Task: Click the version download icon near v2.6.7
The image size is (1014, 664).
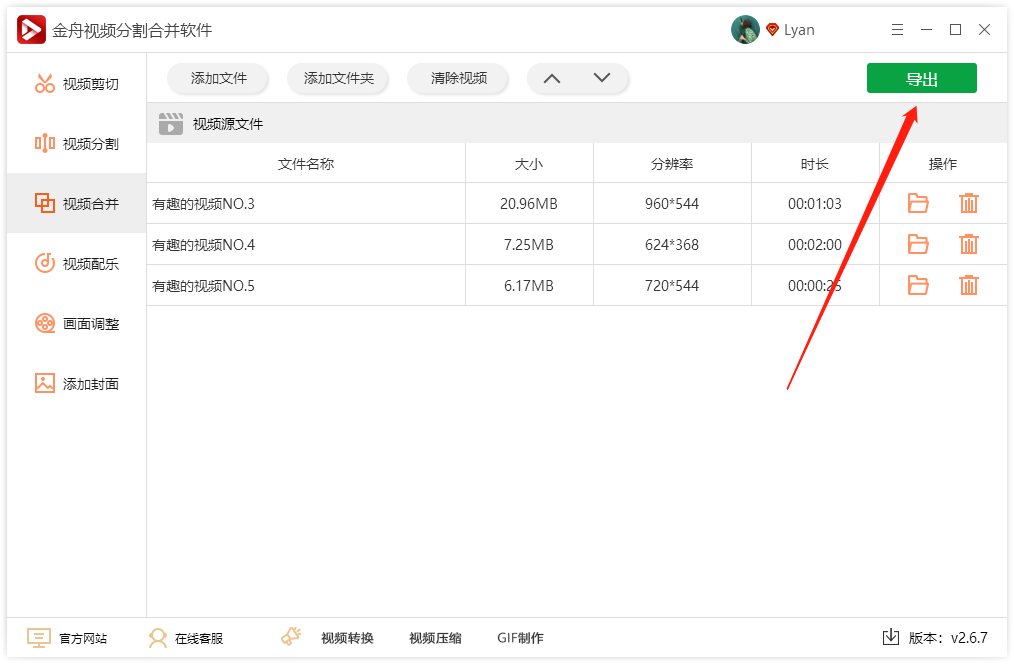Action: tap(889, 637)
